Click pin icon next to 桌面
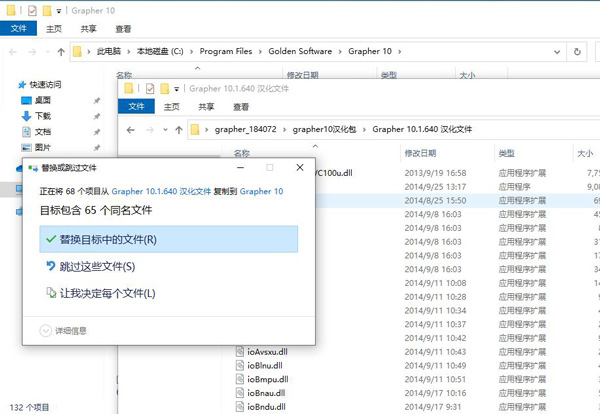Viewport: 600px width, 414px height. tap(97, 101)
